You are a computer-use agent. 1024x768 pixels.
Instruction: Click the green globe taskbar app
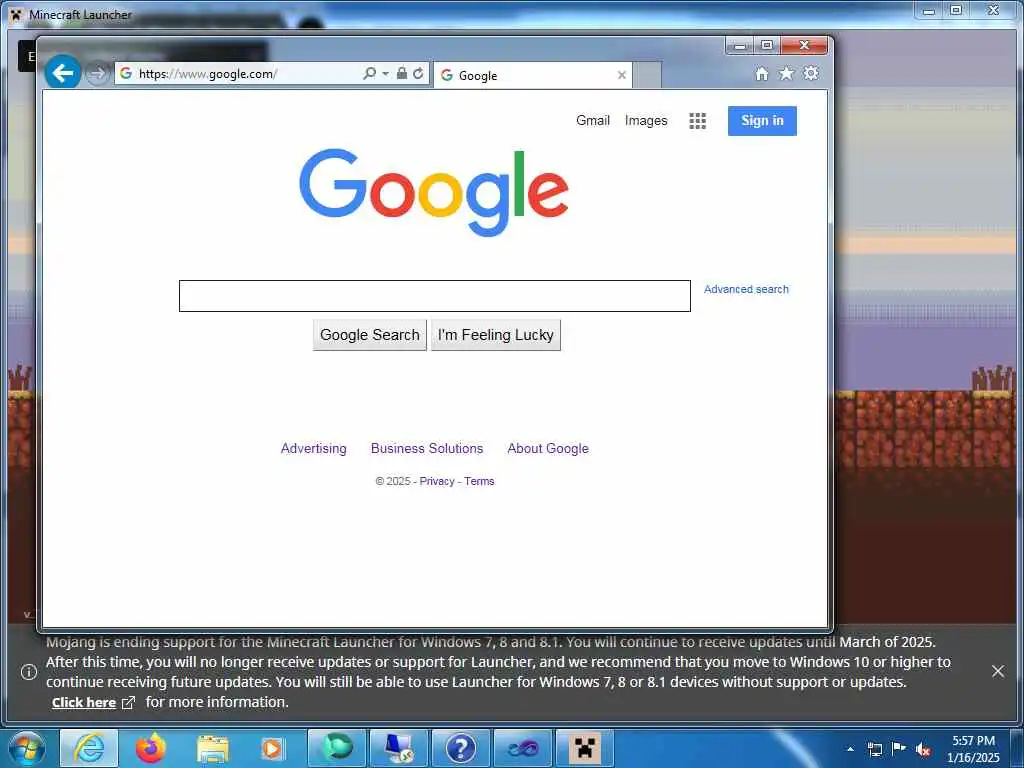coord(337,748)
